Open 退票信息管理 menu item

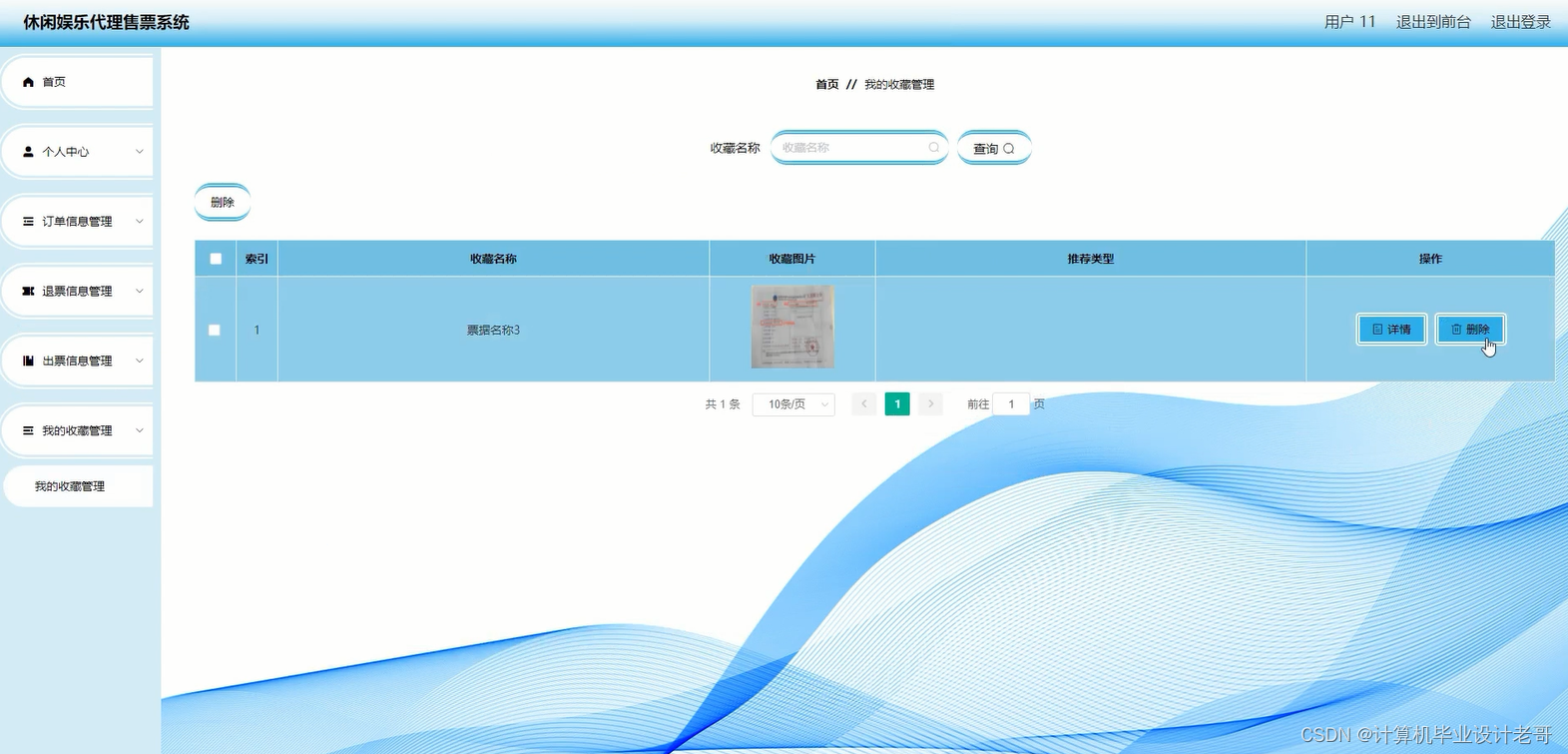pyautogui.click(x=79, y=292)
